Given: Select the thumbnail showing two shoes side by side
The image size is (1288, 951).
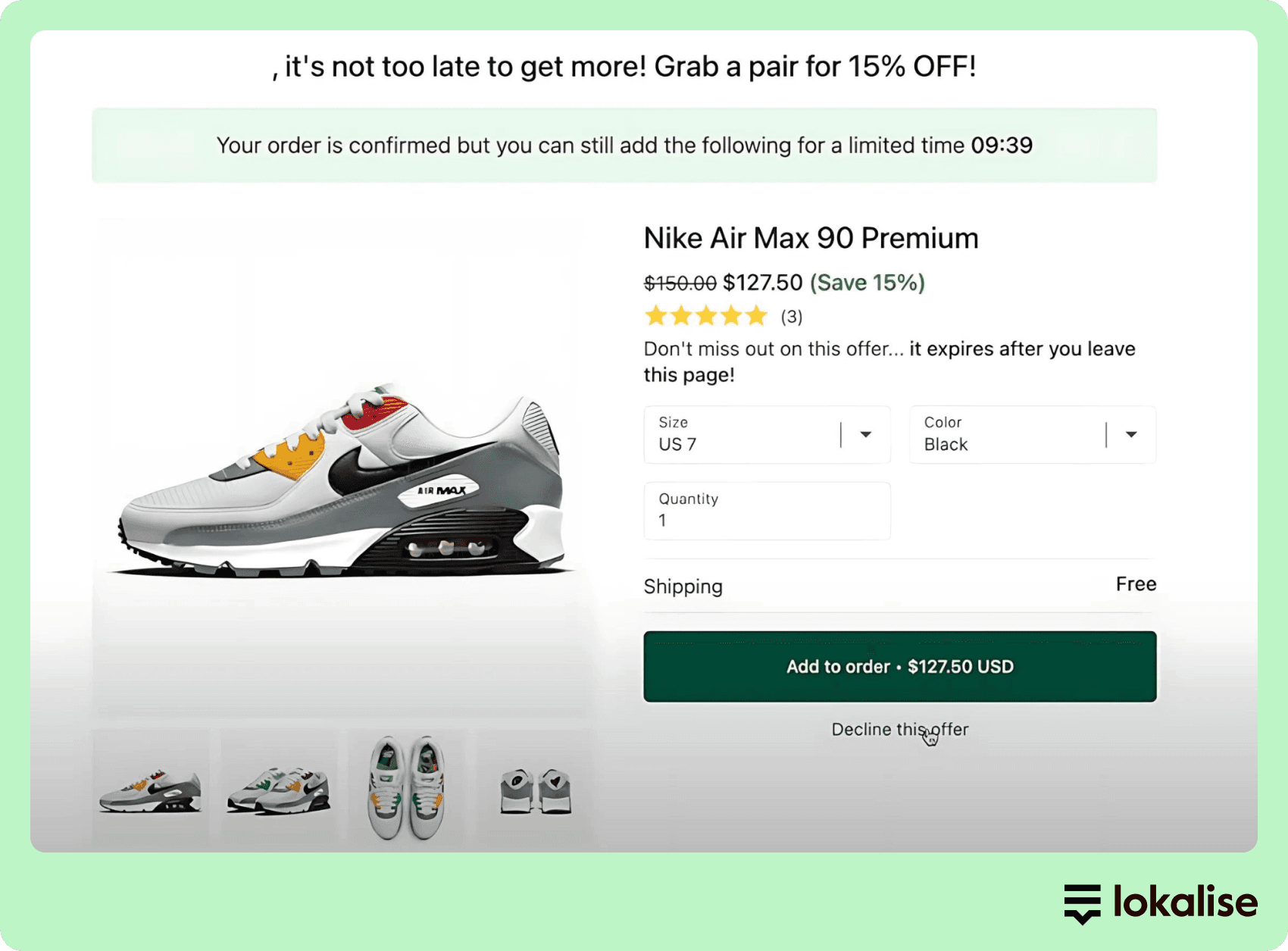Looking at the screenshot, I should (279, 790).
